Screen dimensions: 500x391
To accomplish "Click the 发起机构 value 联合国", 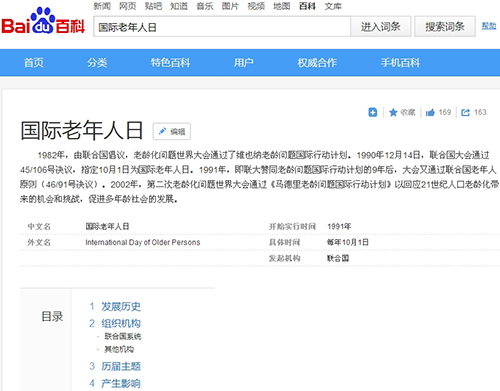I will click(338, 258).
